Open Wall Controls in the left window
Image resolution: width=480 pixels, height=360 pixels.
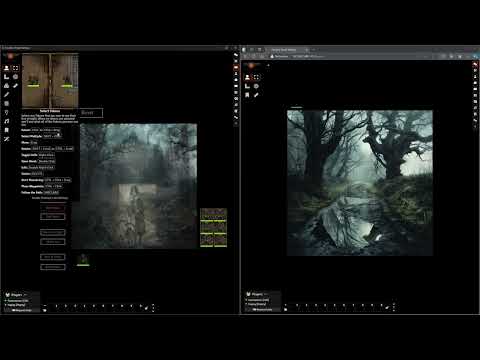[x=7, y=104]
